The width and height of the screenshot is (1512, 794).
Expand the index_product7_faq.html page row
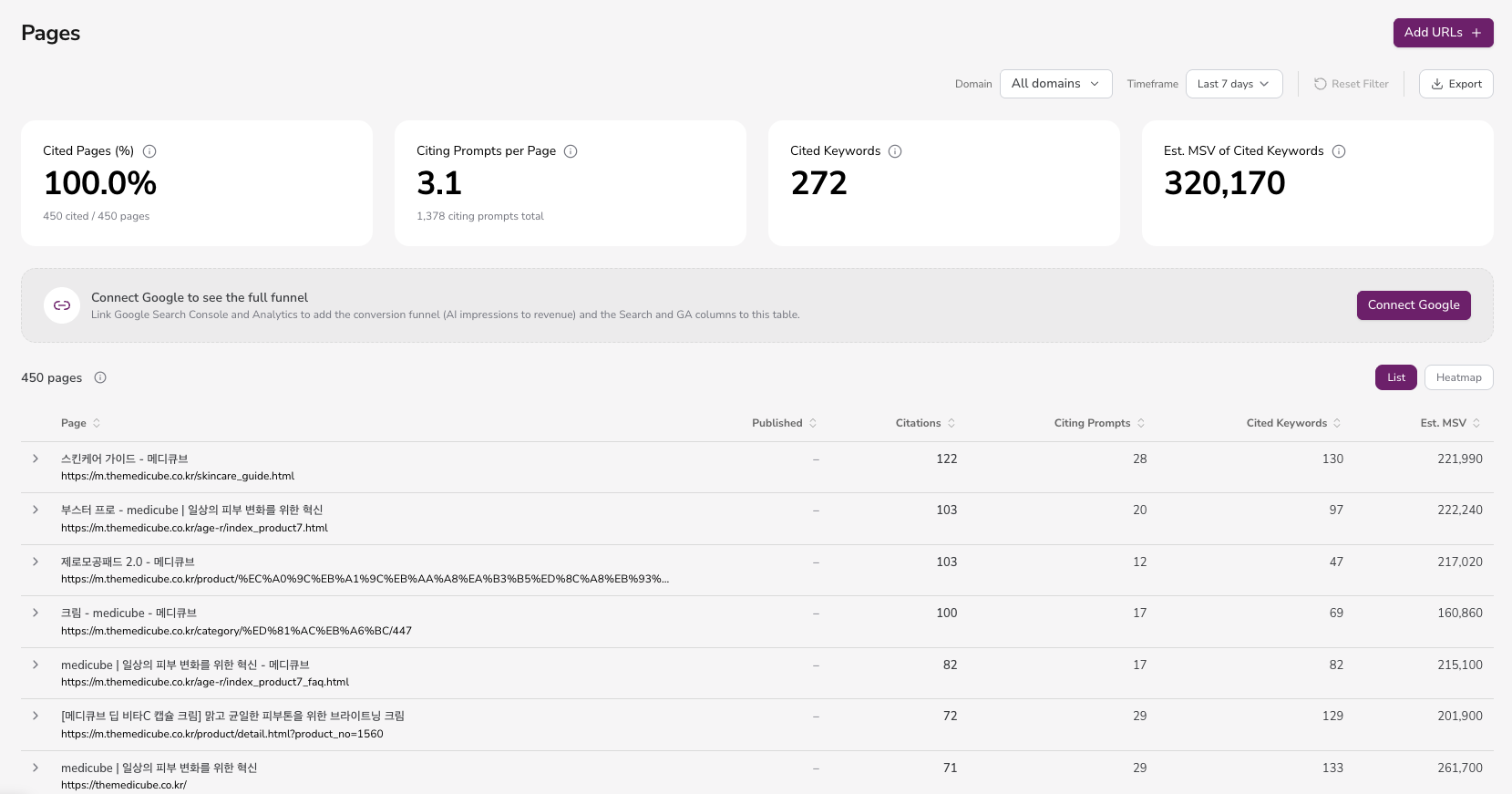click(36, 665)
